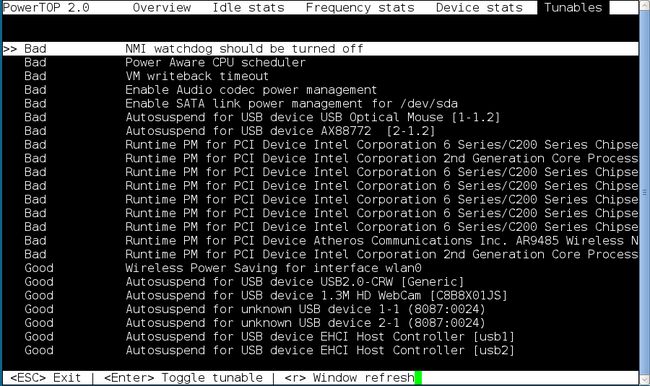Choose Wireless Power Saving for wlan0 row
Viewport: 650px width, 386px height.
[x=320, y=268]
